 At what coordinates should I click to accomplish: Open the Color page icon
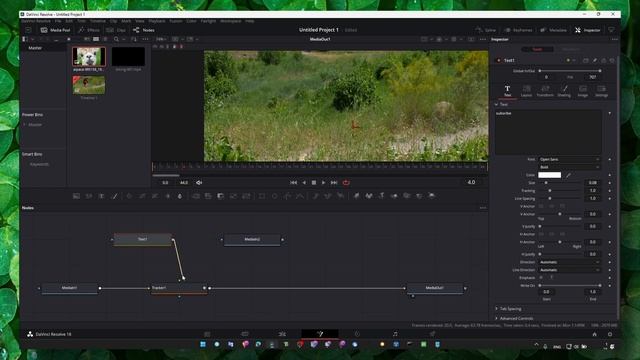point(357,334)
